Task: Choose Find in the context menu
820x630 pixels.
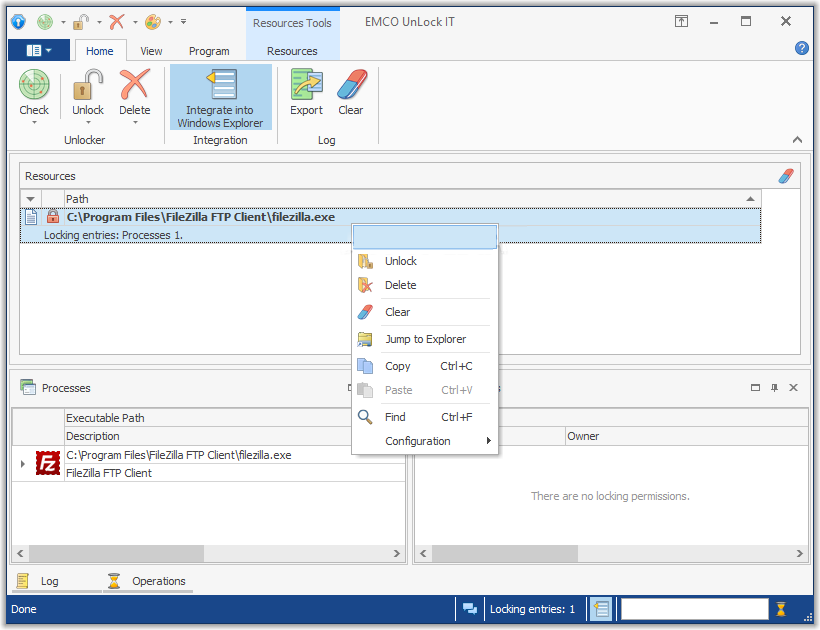Action: pyautogui.click(x=395, y=416)
